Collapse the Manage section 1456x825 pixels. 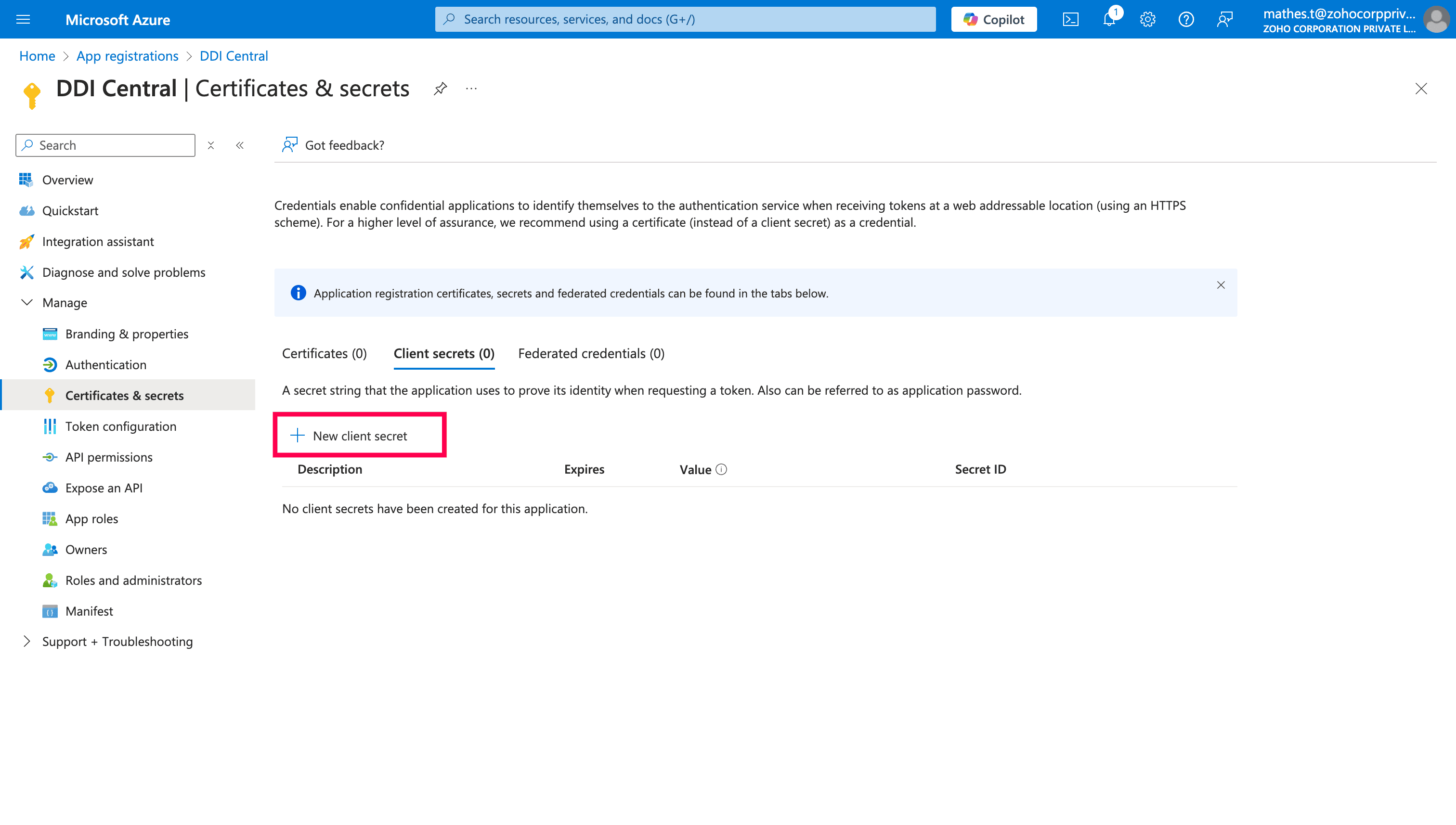(x=26, y=303)
